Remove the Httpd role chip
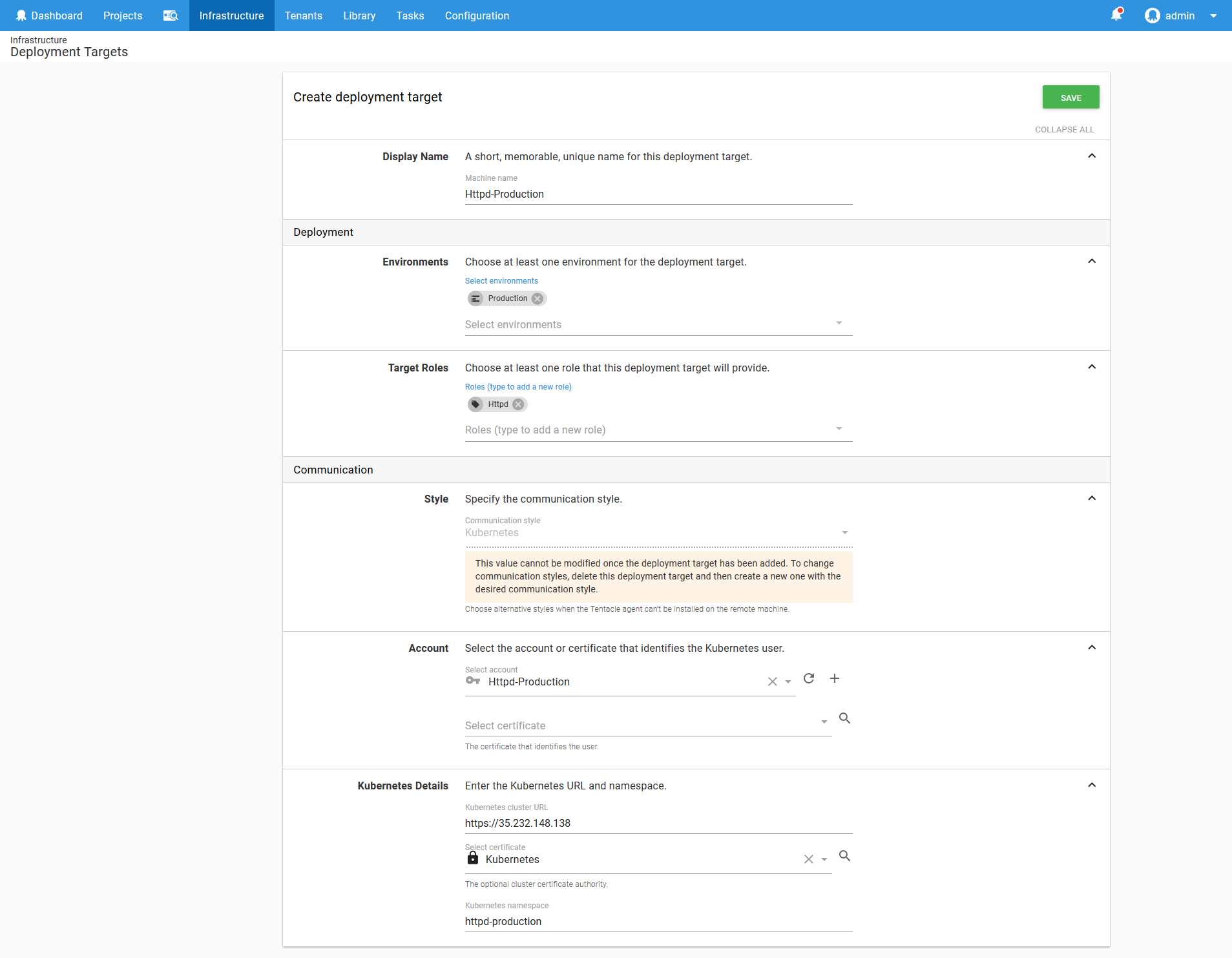Image resolution: width=1232 pixels, height=958 pixels. coord(518,404)
